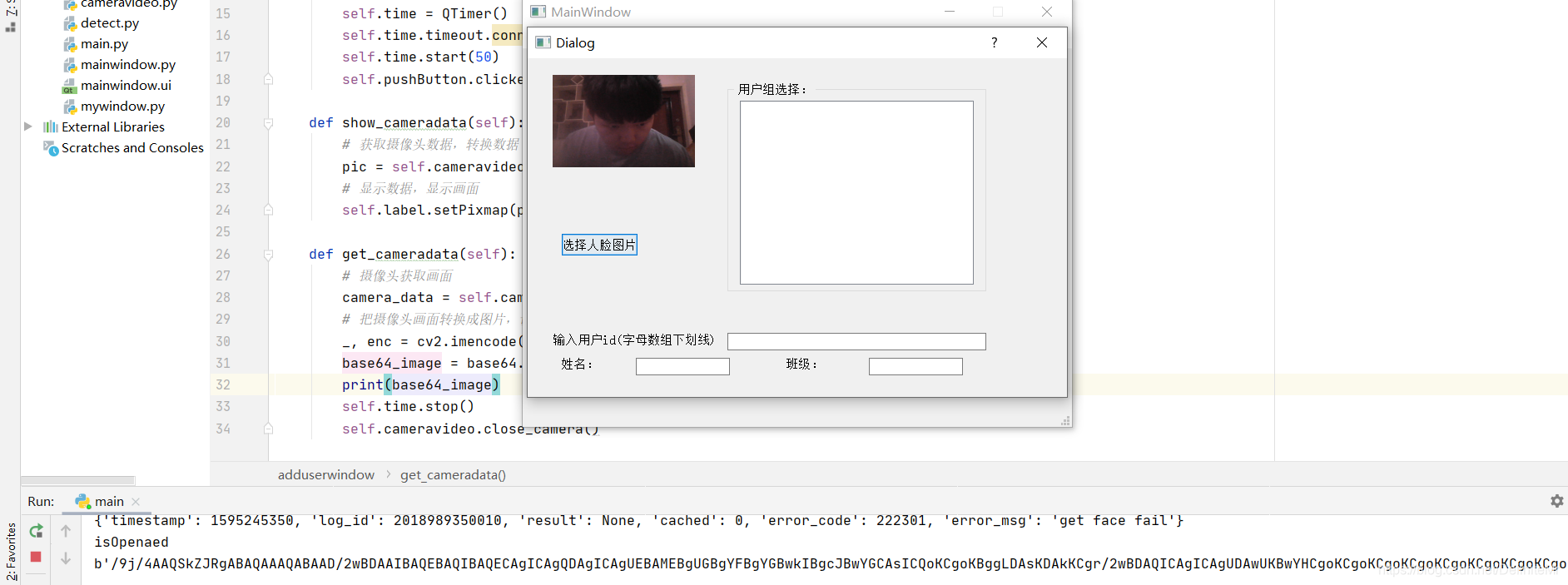The height and width of the screenshot is (585, 1568).
Task: Rerun main with the green rerun icon
Action: click(36, 531)
